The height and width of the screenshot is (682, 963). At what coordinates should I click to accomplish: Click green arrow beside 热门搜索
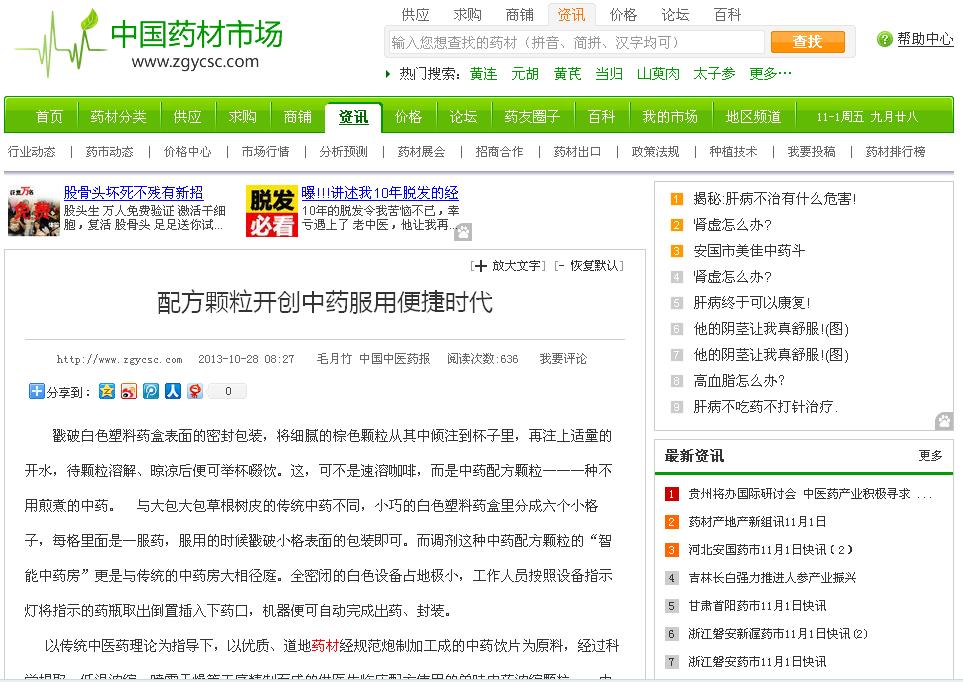pyautogui.click(x=385, y=73)
